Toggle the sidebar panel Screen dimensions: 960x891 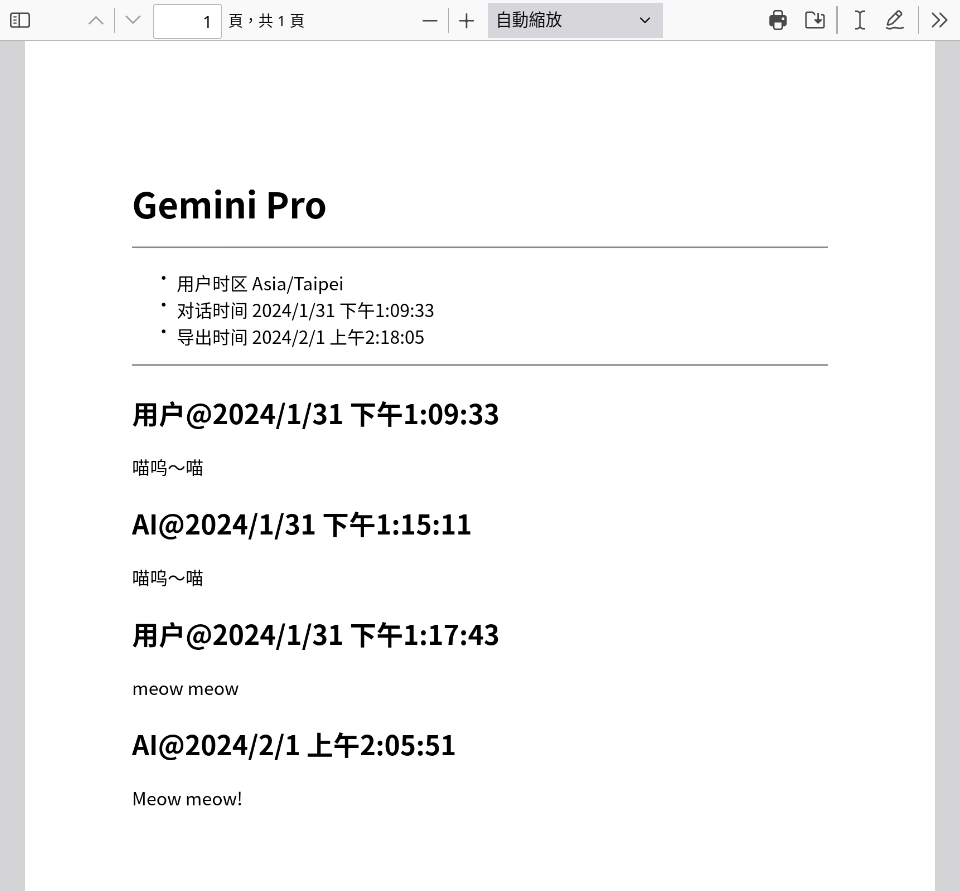pyautogui.click(x=20, y=20)
